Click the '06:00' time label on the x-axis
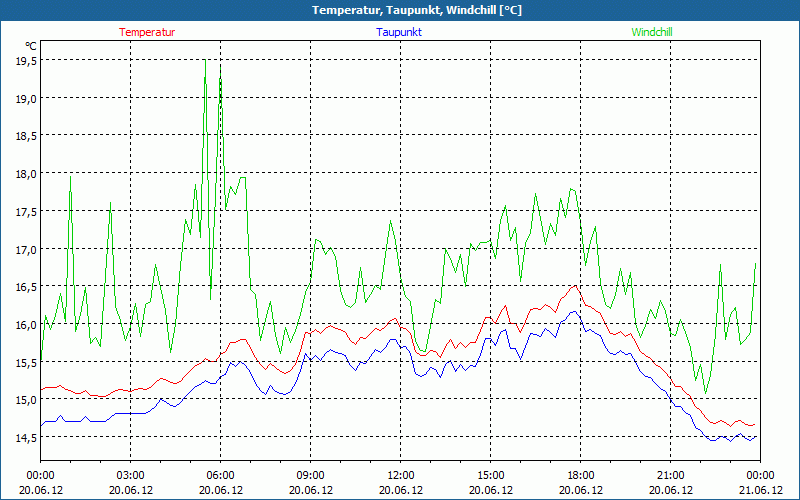The image size is (800, 500). [x=220, y=476]
